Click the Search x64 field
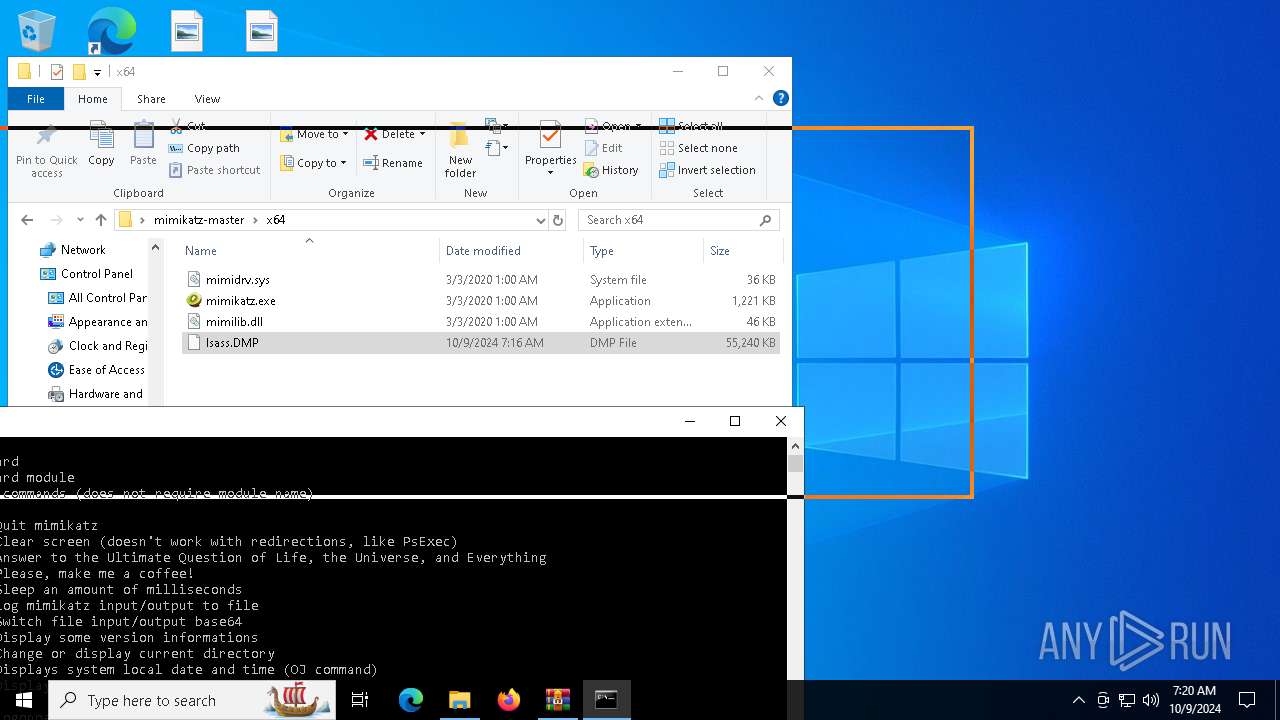1280x720 pixels. point(678,220)
